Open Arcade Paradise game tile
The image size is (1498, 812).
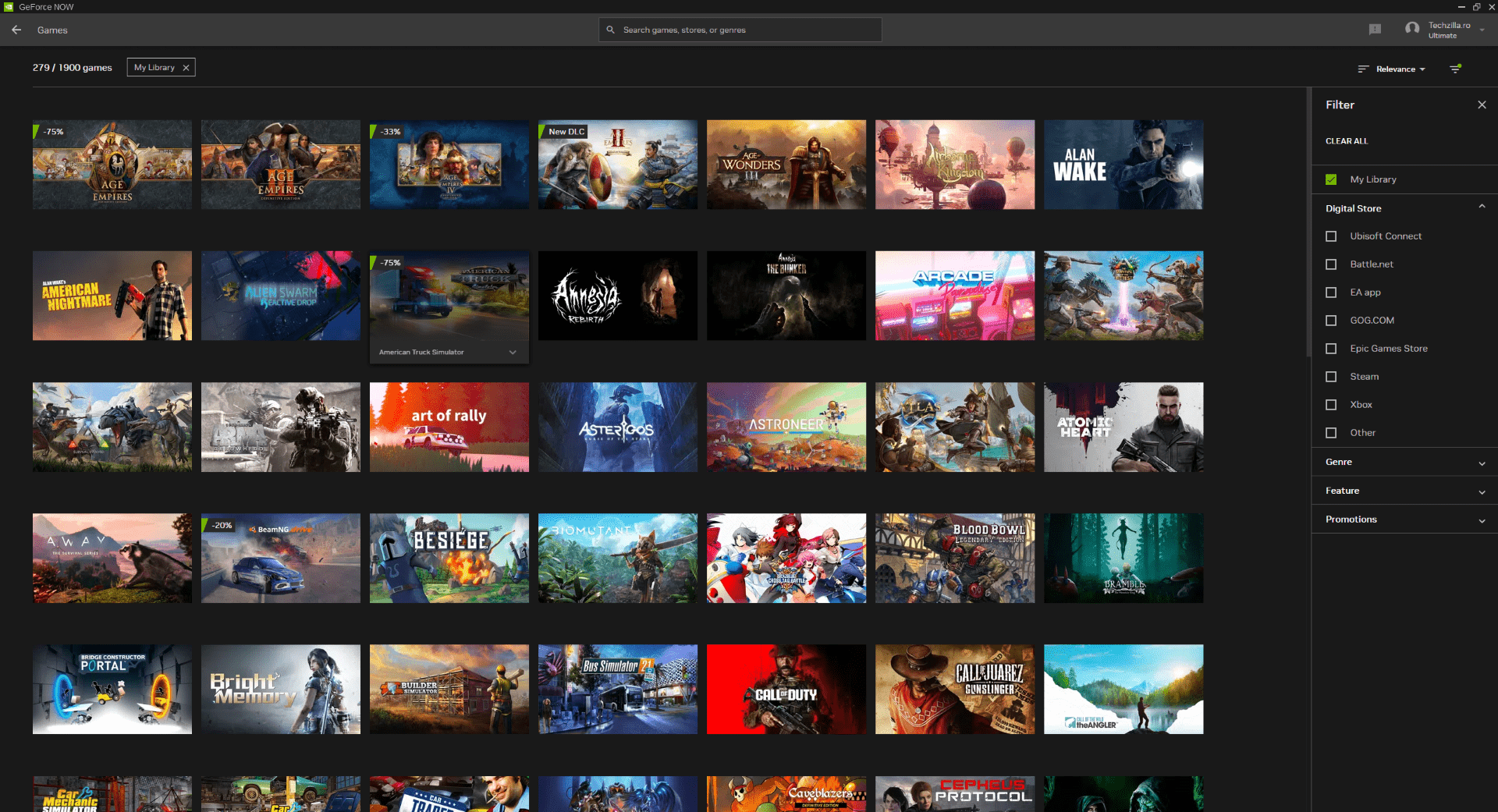955,296
